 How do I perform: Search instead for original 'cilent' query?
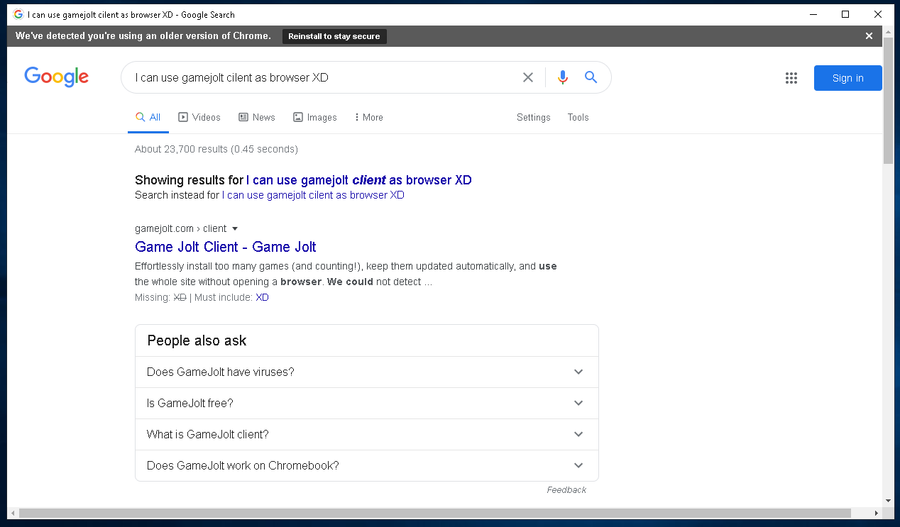pyautogui.click(x=313, y=195)
